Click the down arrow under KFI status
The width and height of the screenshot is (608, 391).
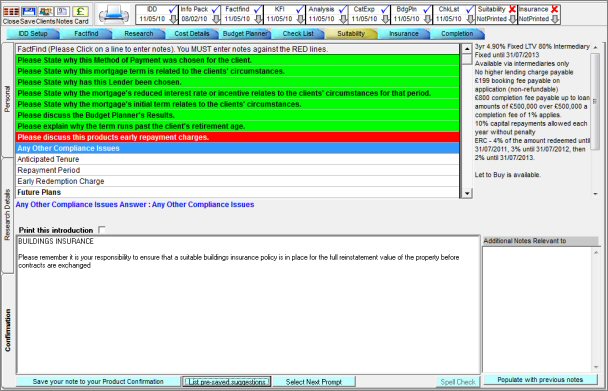point(301,19)
